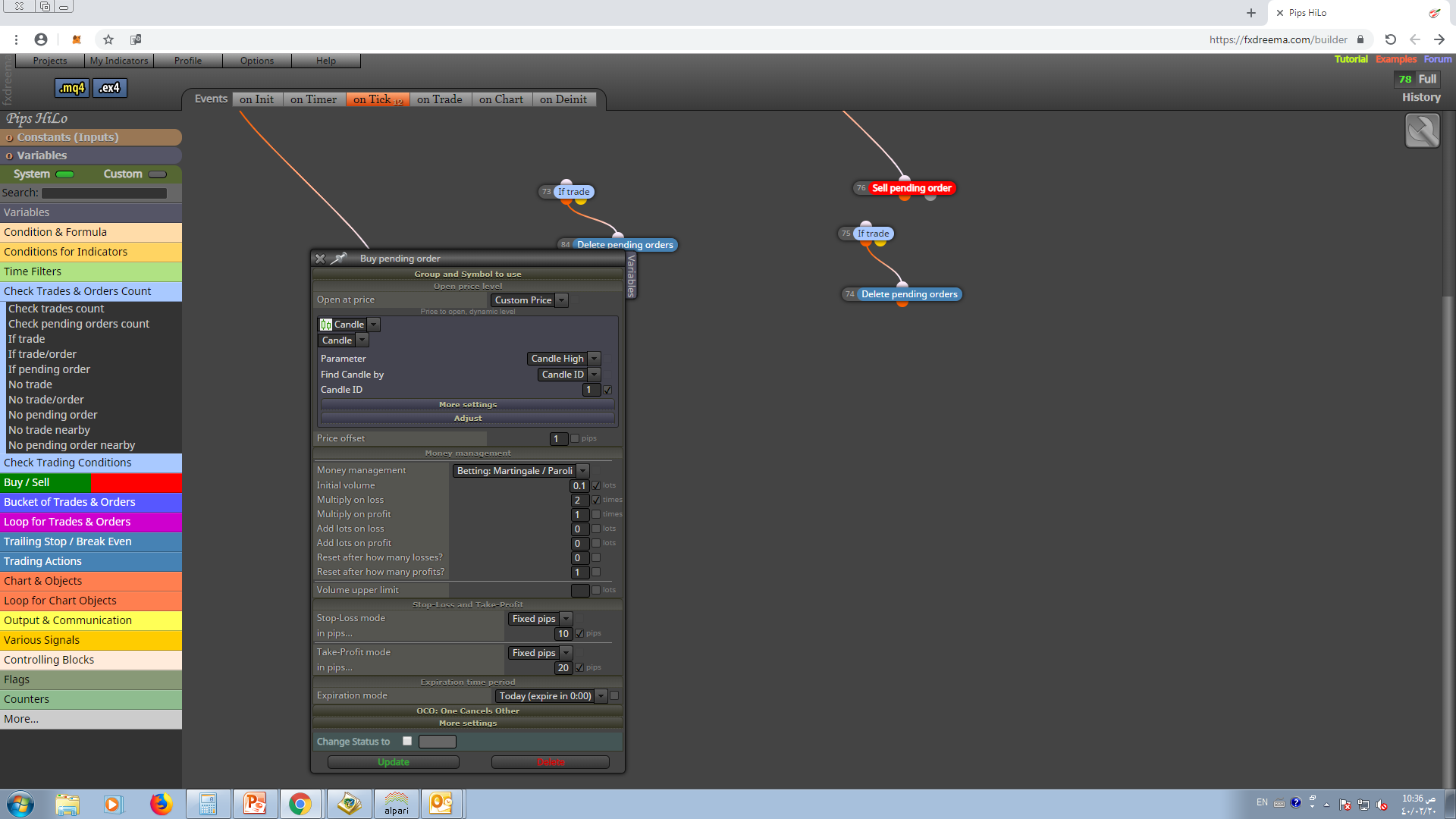Open the Stop-Loss mode dropdown
Viewport: 1456px width, 819px height.
tap(540, 619)
